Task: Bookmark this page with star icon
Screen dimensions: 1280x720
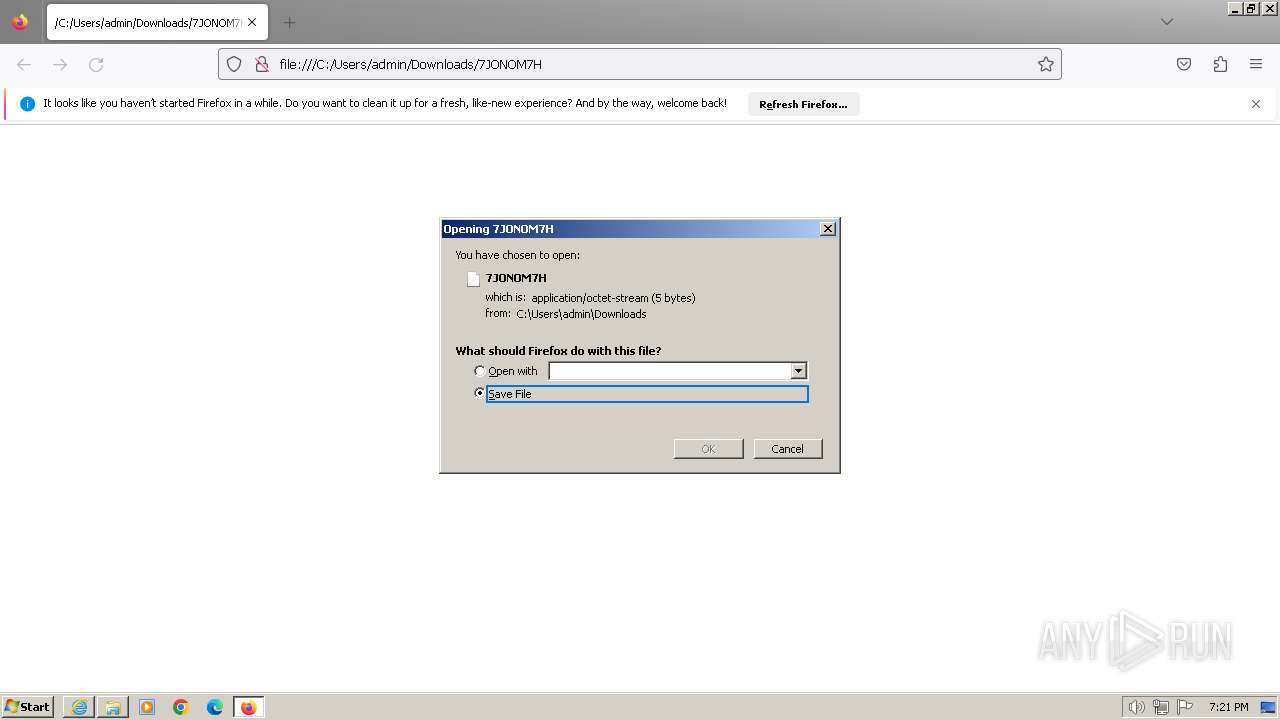Action: tap(1046, 64)
